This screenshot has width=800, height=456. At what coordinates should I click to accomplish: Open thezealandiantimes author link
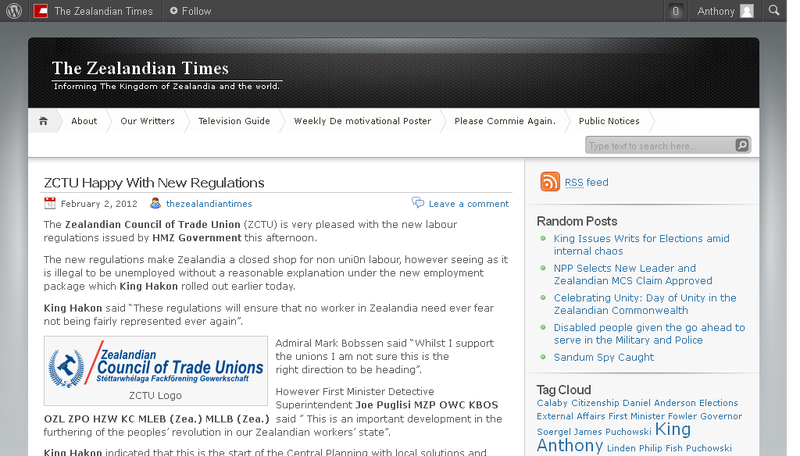pos(208,203)
